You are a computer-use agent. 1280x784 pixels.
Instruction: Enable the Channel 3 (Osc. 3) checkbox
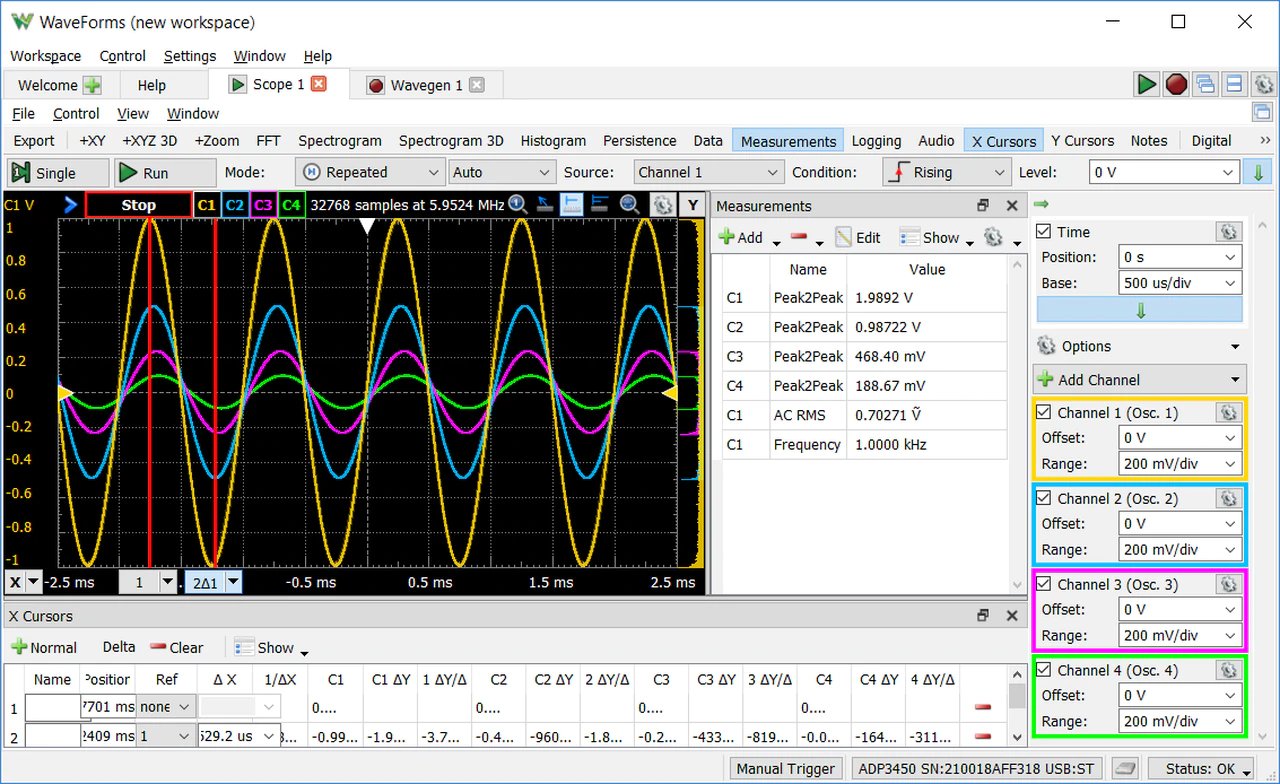[1044, 584]
